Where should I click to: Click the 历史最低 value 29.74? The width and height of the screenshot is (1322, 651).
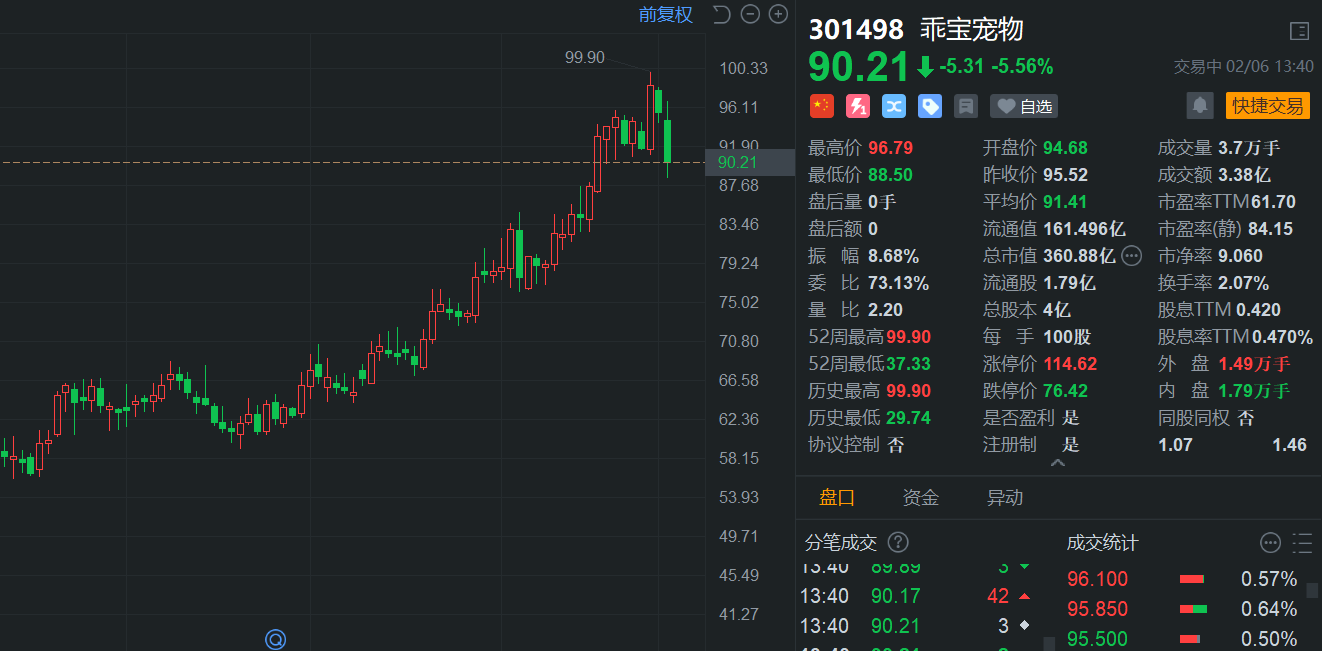[908, 418]
